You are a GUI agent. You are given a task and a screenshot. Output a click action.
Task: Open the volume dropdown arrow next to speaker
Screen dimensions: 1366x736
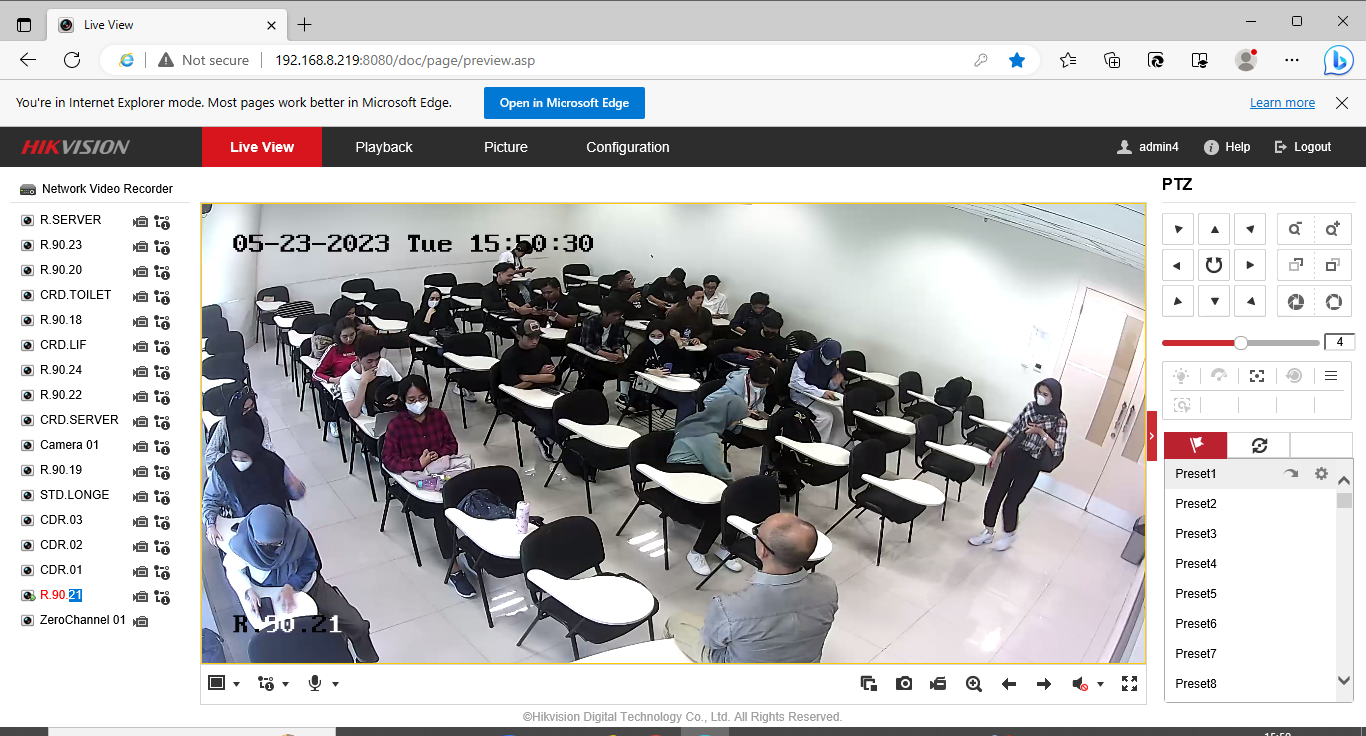click(x=1100, y=684)
